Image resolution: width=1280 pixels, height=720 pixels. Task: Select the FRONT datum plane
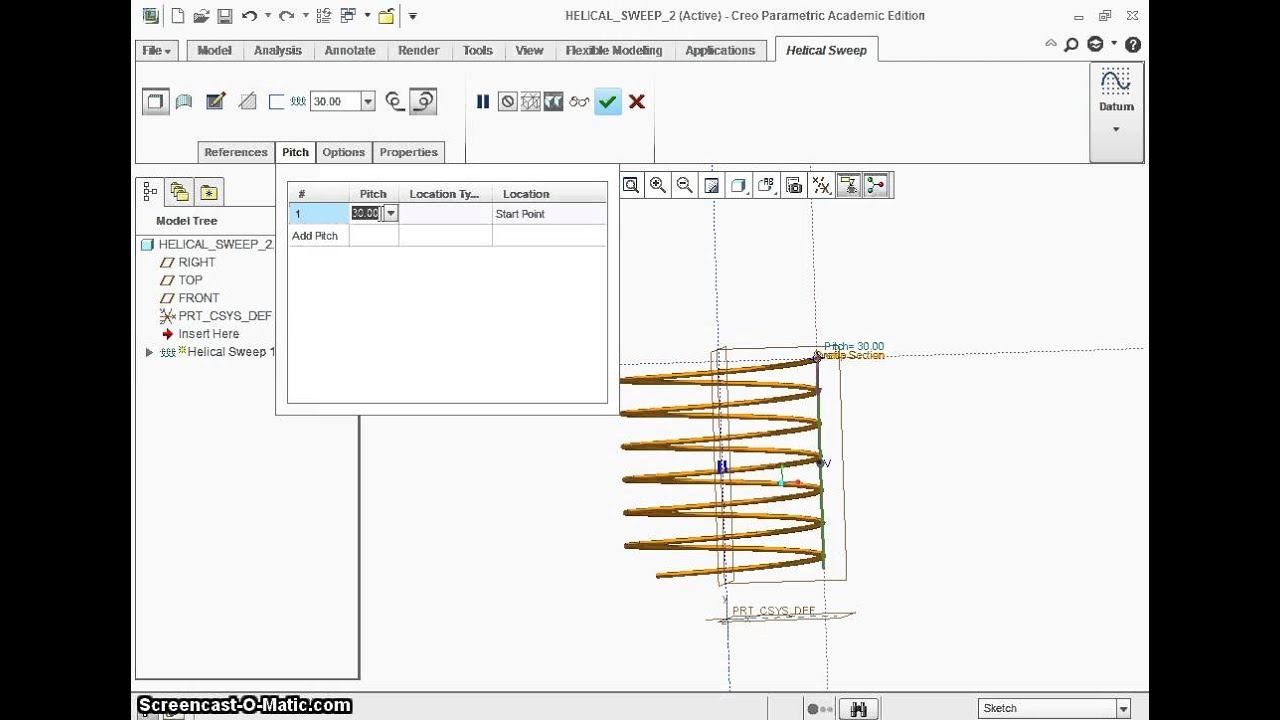(x=190, y=298)
